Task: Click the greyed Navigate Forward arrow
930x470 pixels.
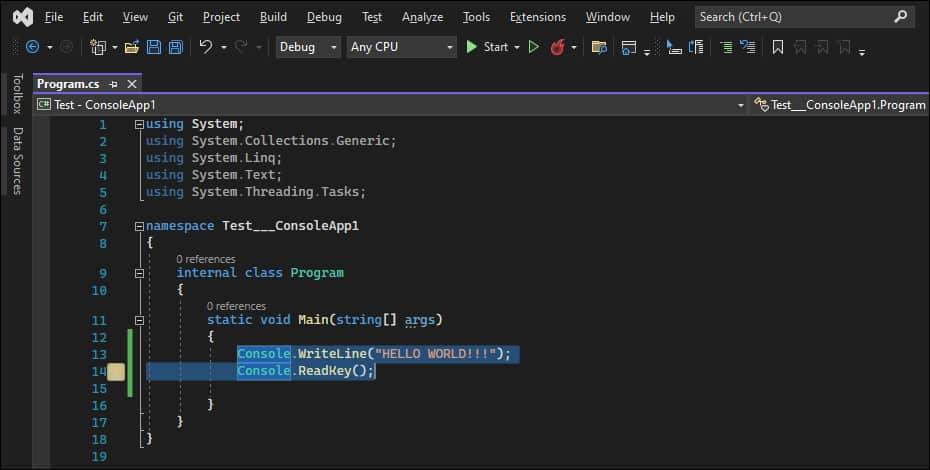Action: click(66, 47)
